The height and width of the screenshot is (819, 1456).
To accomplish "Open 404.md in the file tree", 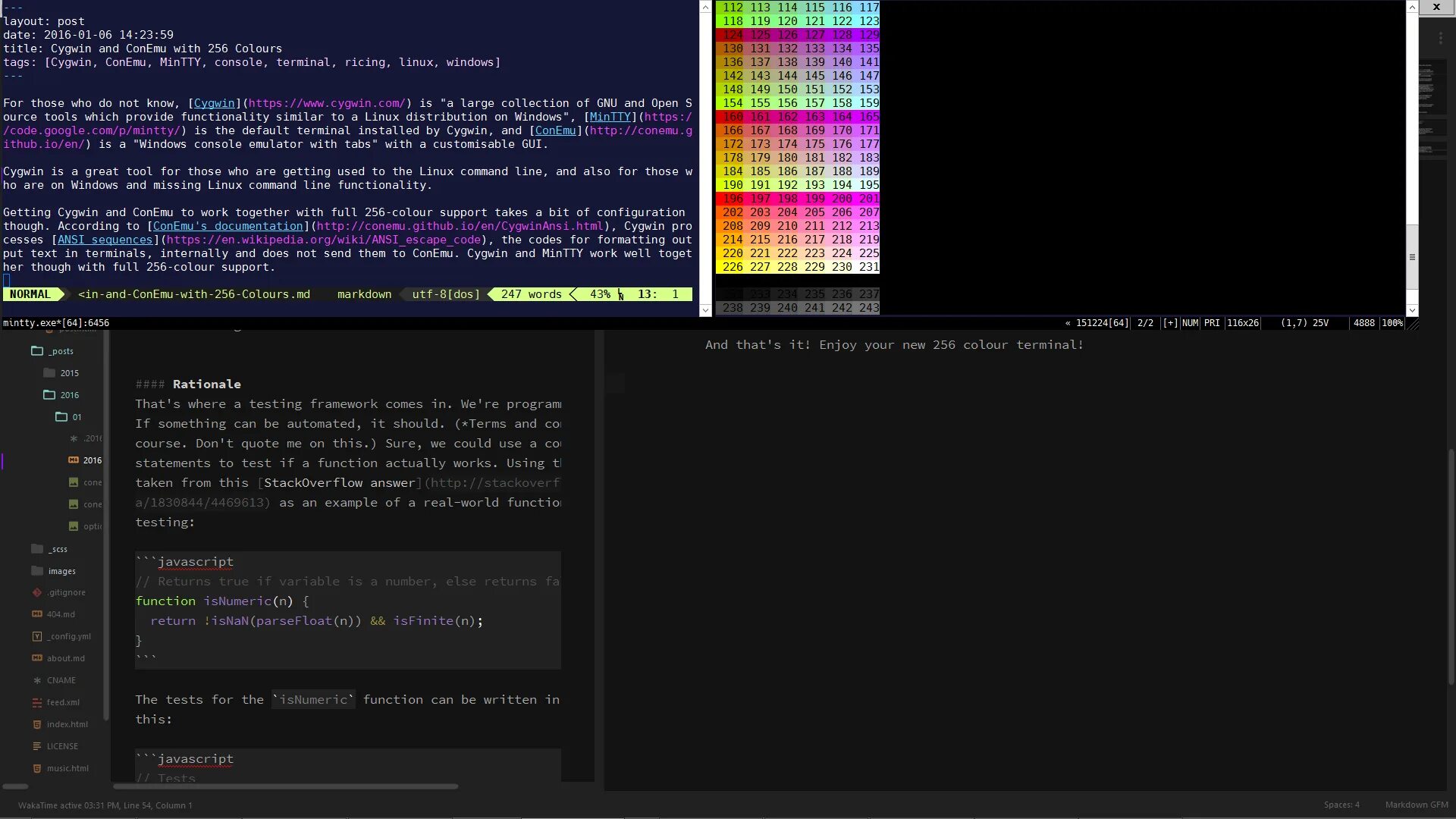I will click(x=61, y=615).
